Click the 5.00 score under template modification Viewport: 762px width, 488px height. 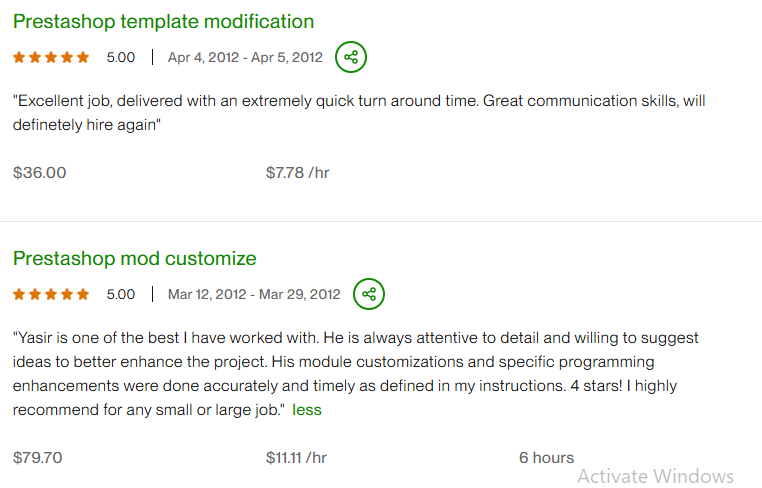pos(121,57)
